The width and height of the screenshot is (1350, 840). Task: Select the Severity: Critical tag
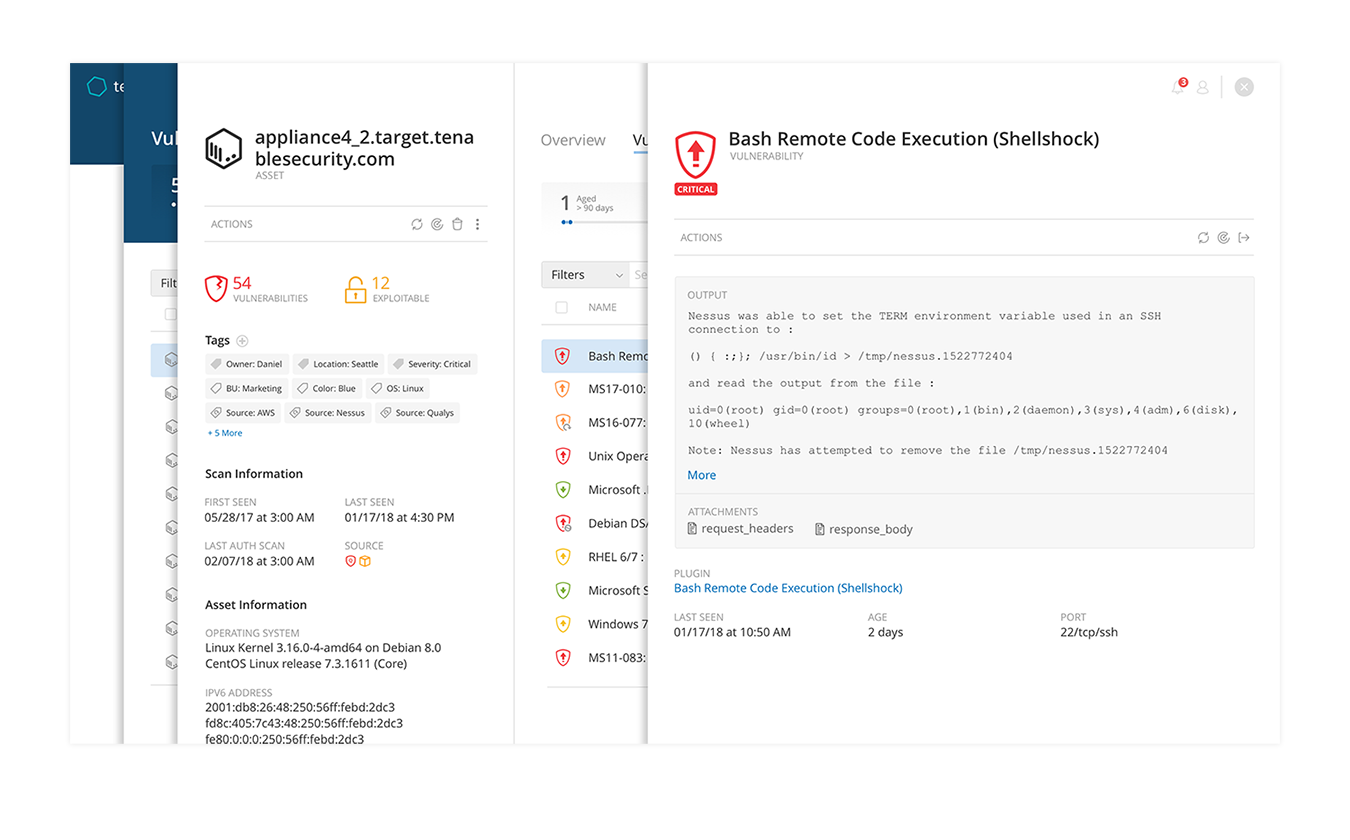tap(432, 364)
